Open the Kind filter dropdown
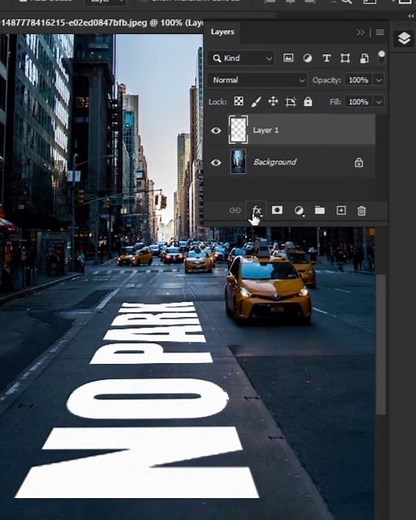The image size is (416, 520). pos(242,58)
